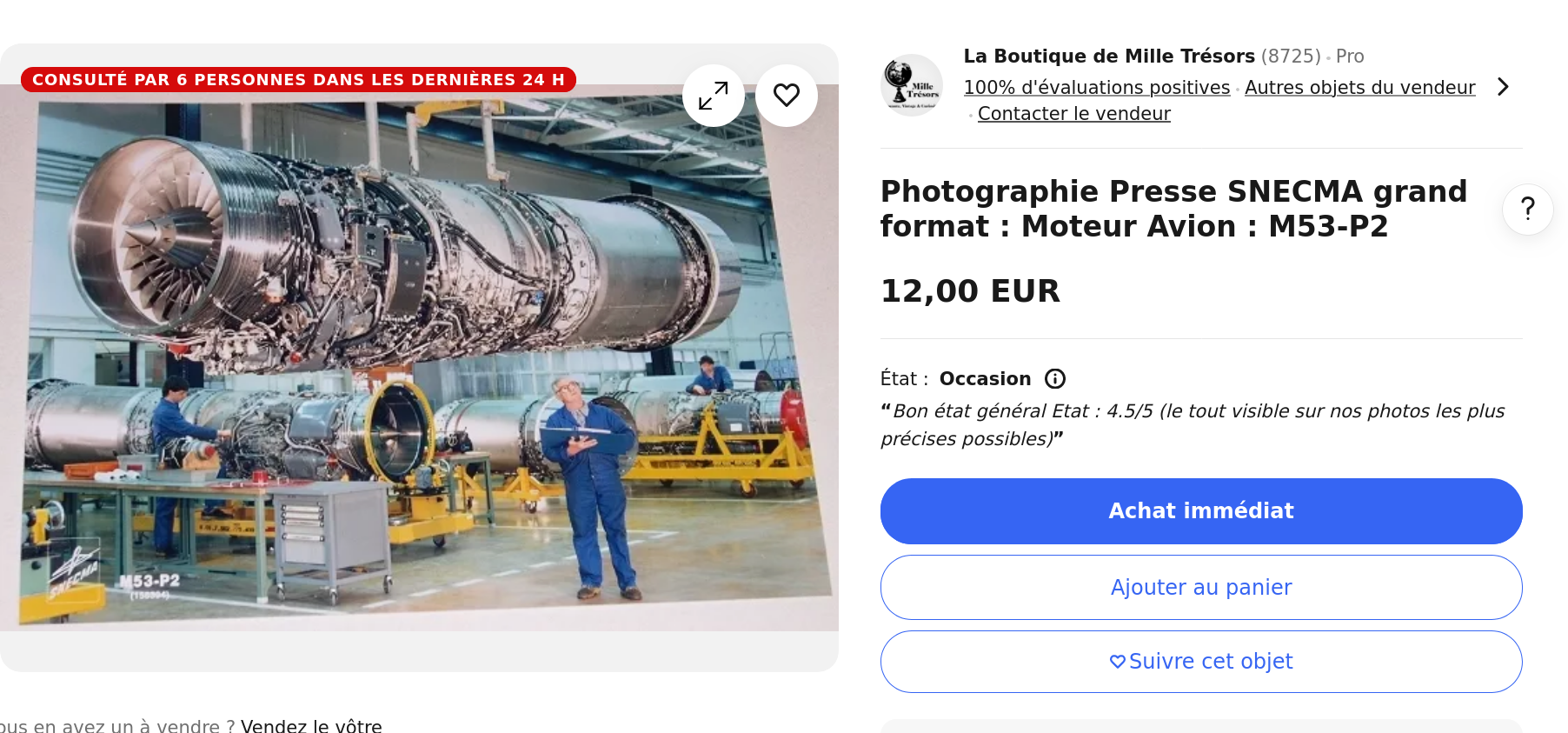Open 100% d'évaluations positives link
Viewport: 1568px width, 733px height.
(1097, 88)
